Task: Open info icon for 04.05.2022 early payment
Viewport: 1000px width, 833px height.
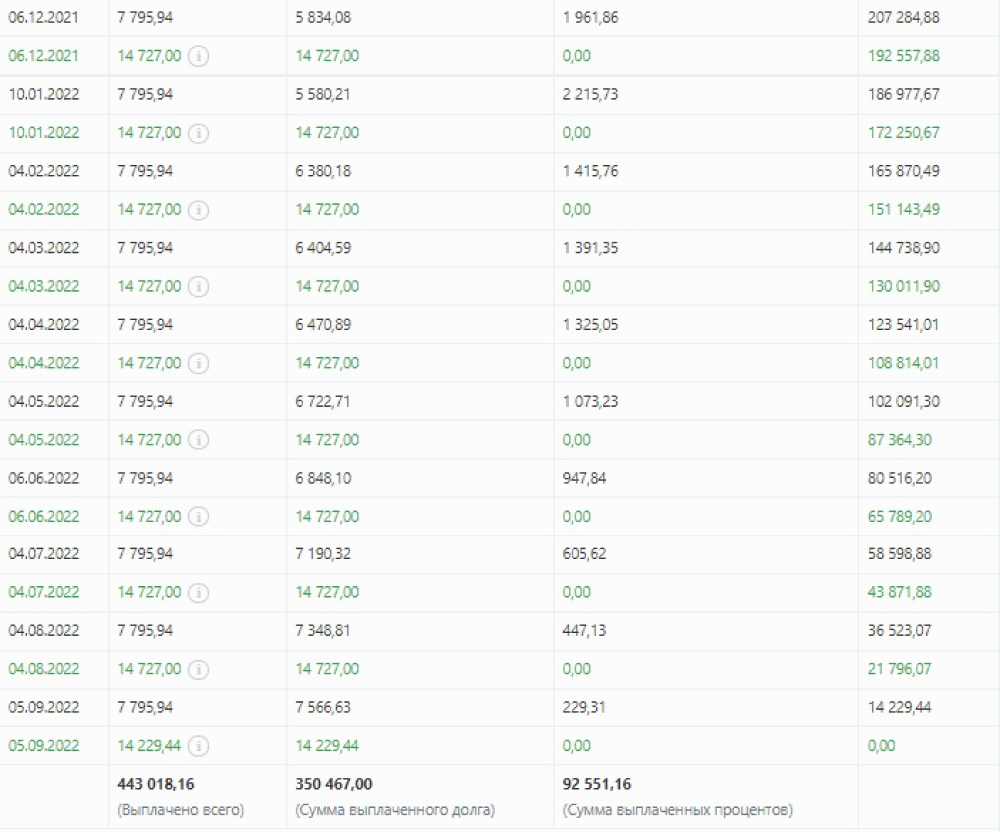Action: tap(198, 439)
